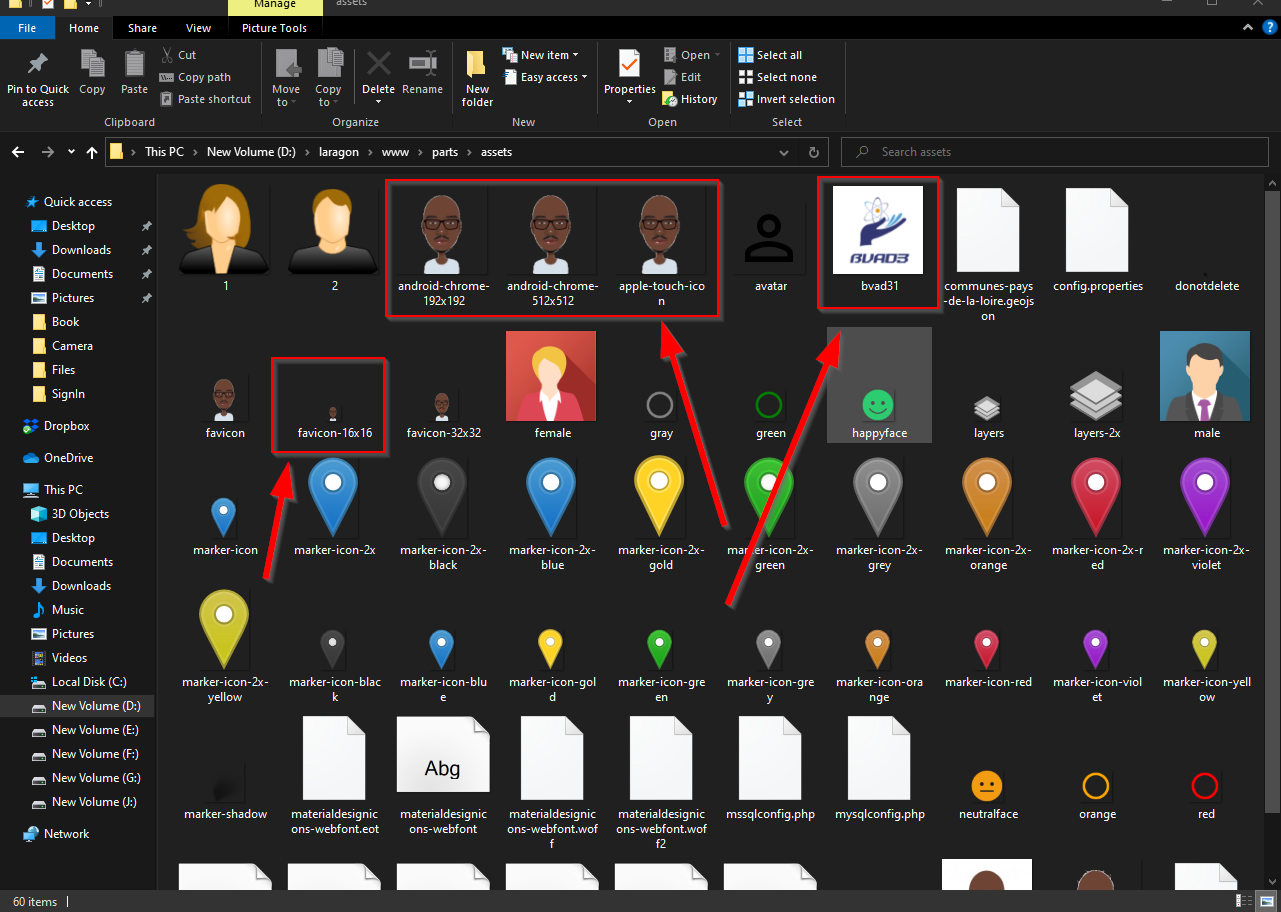Screen dimensions: 1281x912
Task: Expand the New item dropdown
Action: tap(540, 55)
